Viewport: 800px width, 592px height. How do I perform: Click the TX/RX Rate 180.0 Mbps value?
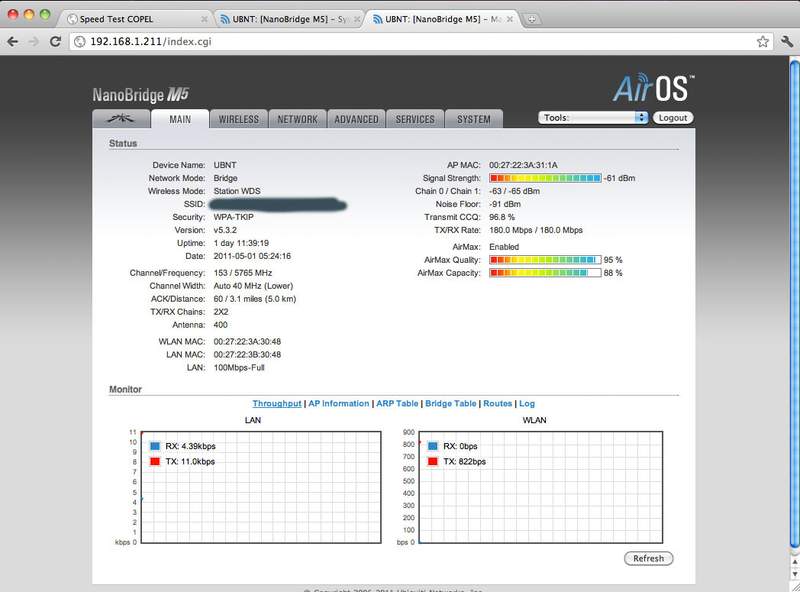click(536, 230)
